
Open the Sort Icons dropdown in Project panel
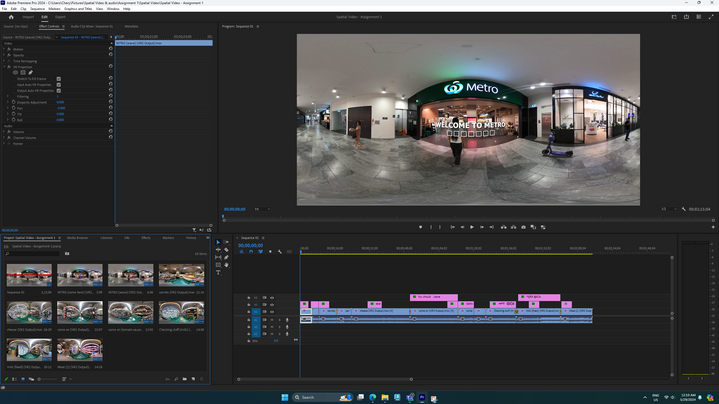[x=65, y=379]
